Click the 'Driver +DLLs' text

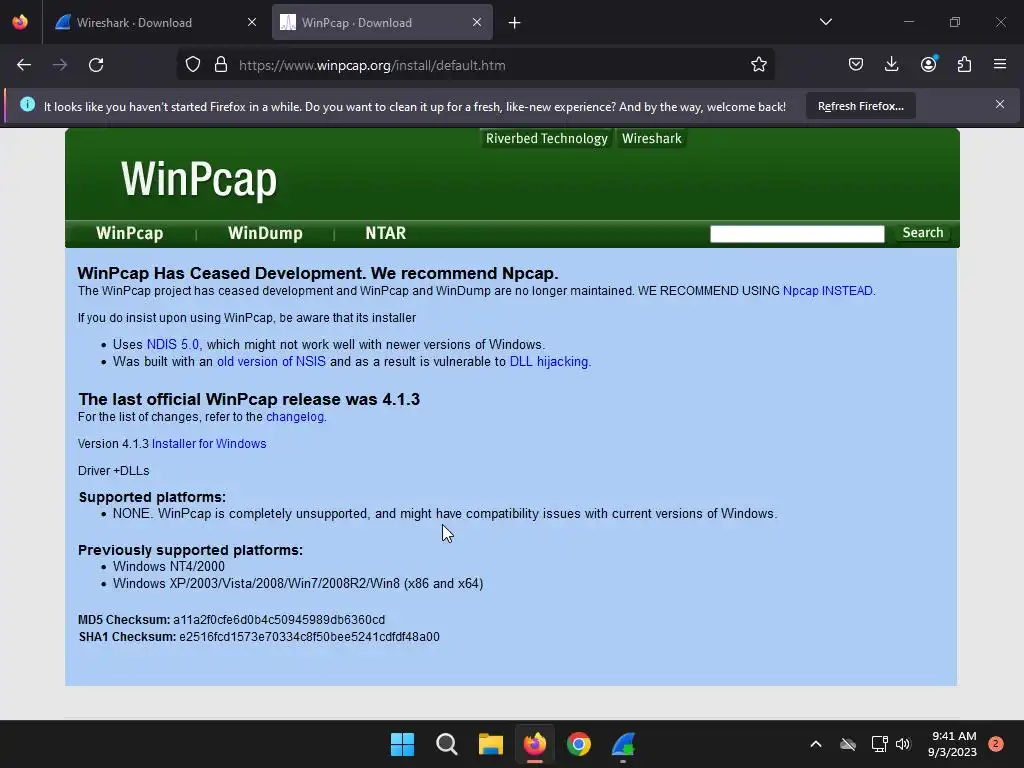(x=114, y=471)
